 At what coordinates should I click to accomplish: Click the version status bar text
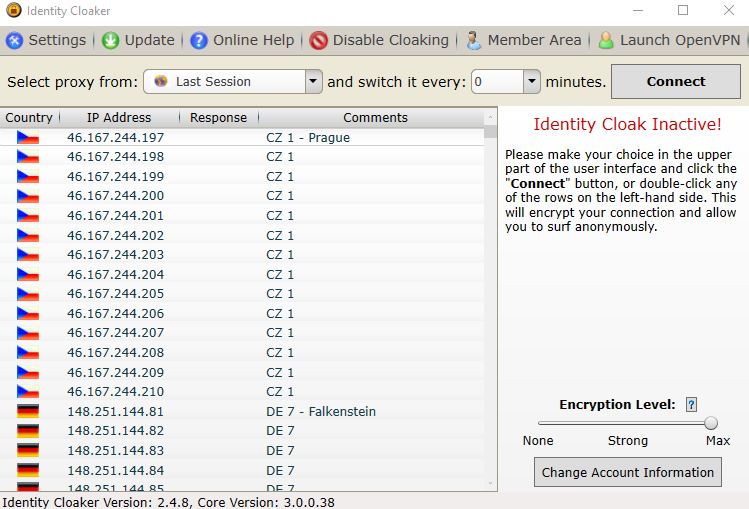click(169, 502)
